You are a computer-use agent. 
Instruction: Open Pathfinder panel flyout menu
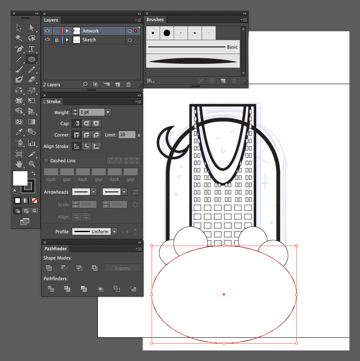click(139, 249)
